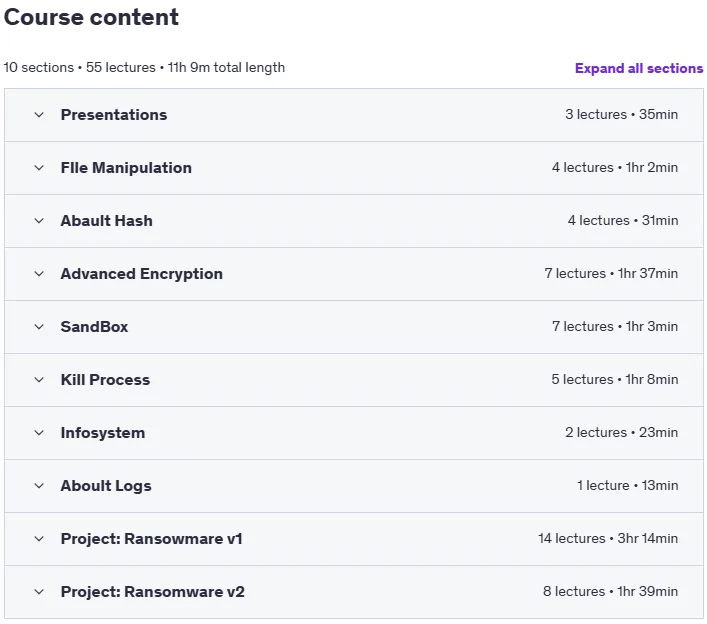This screenshot has height=624, width=707.
Task: Click the Advanced Encryption heading
Action: coord(142,274)
